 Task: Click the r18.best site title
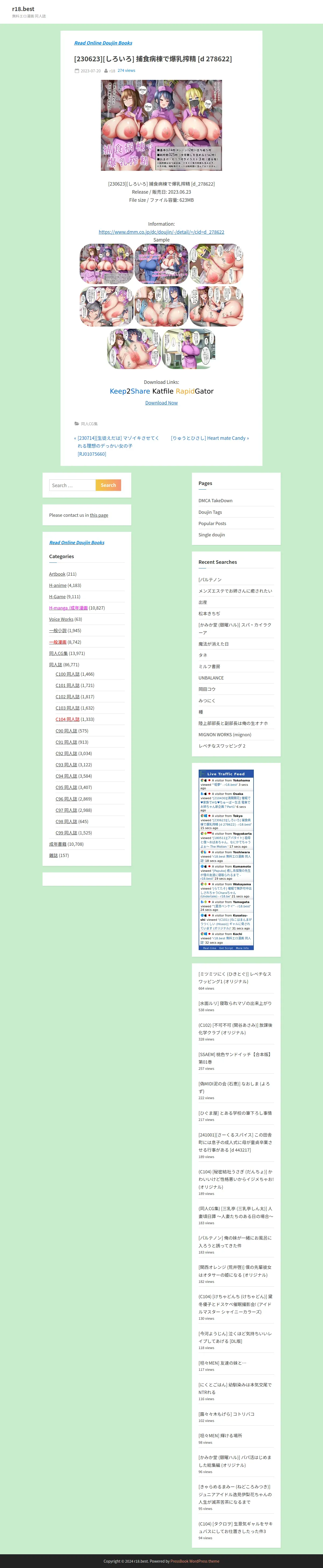point(23,9)
